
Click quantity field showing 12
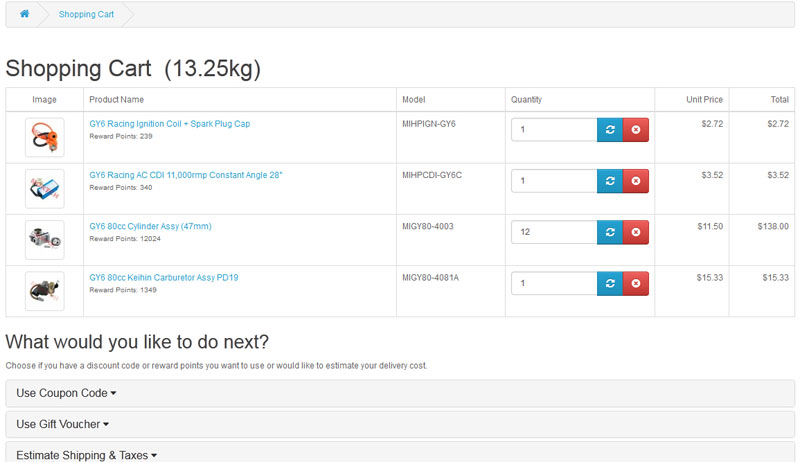click(554, 232)
